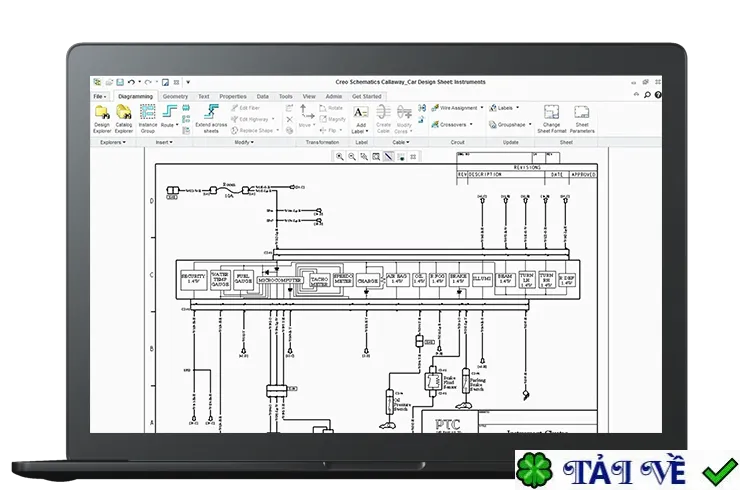Screen dimensions: 750x500
Task: Click the TẢI VỀ download button
Action: point(626,471)
